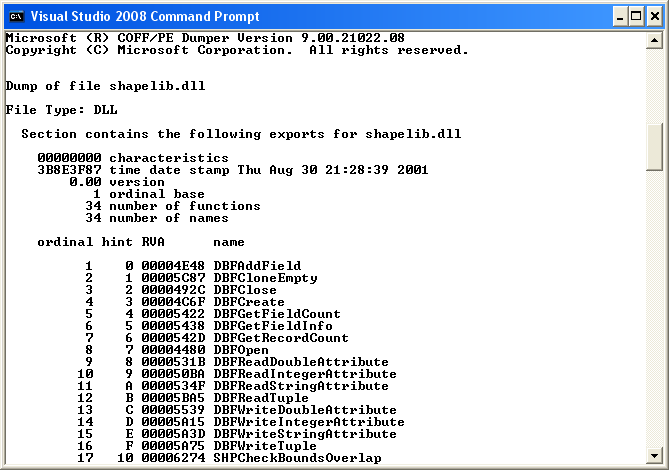
Task: Click the RVA value 00004480
Action: 173,350
